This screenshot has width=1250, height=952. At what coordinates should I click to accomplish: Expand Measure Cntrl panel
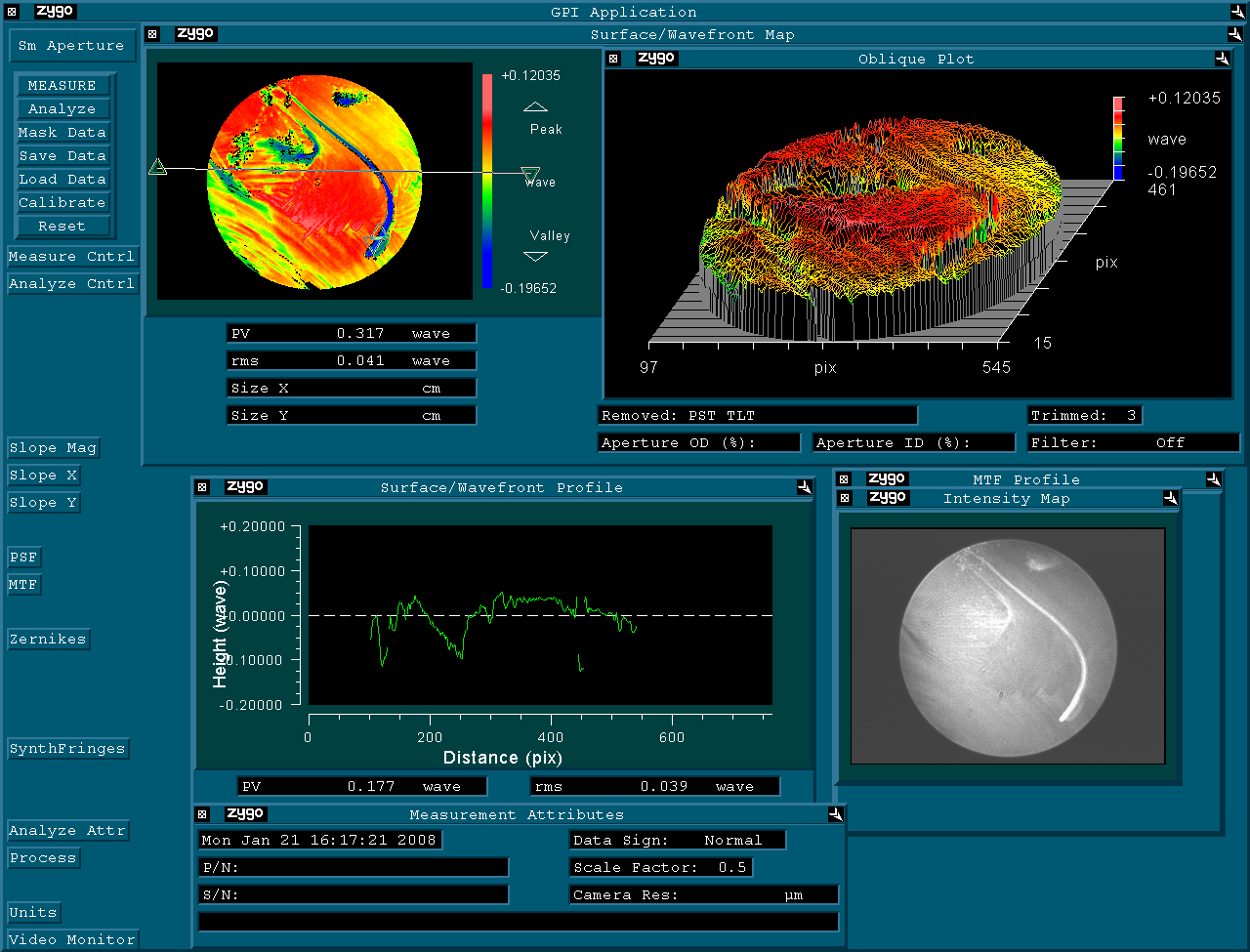(71, 257)
